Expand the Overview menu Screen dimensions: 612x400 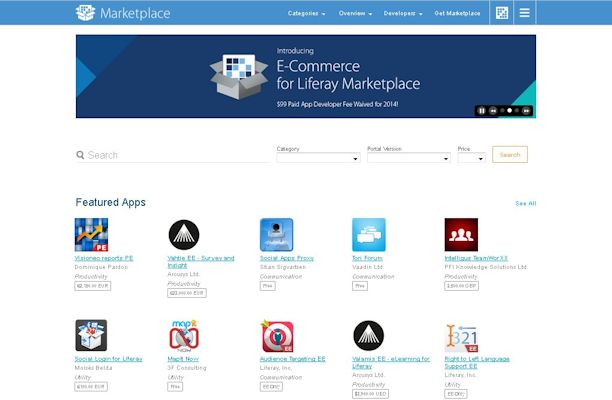[355, 13]
